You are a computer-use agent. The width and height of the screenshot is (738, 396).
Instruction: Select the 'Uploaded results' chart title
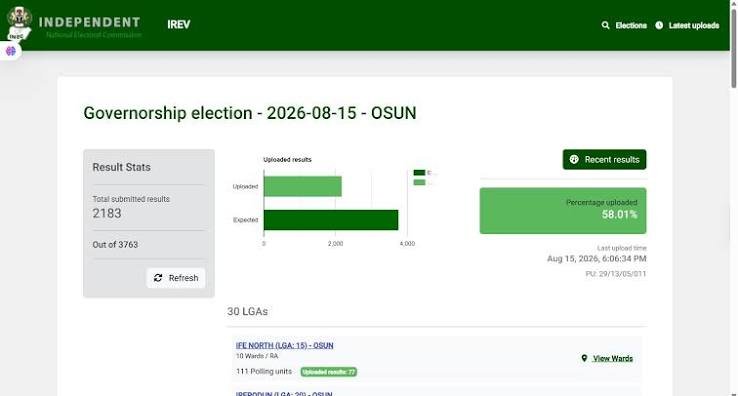[287, 160]
